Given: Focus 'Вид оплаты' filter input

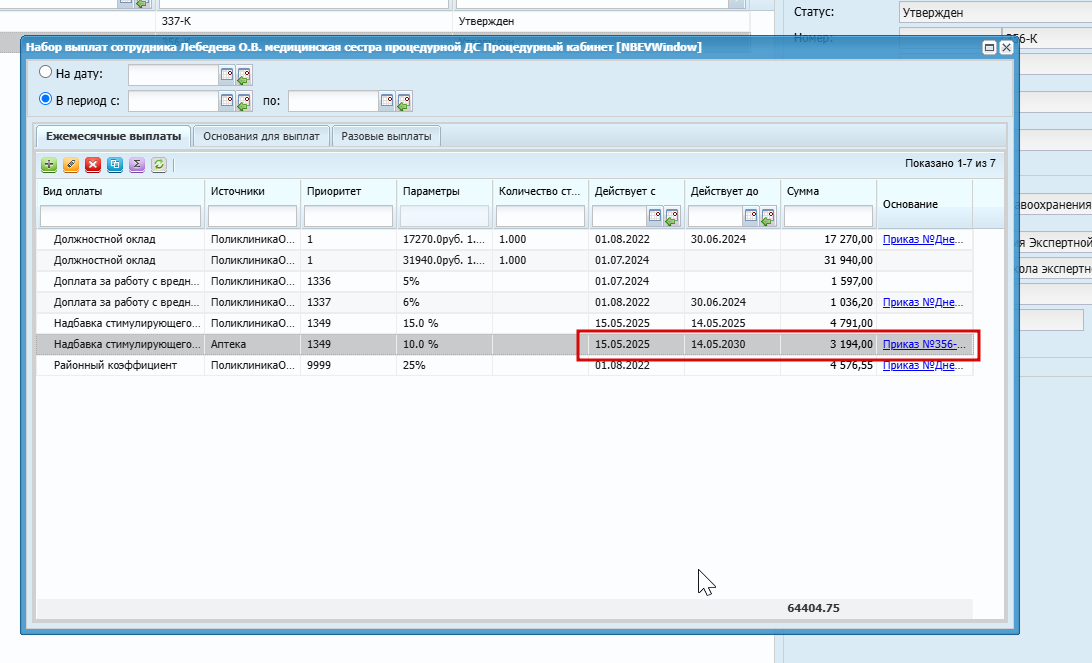Looking at the screenshot, I should coord(120,216).
